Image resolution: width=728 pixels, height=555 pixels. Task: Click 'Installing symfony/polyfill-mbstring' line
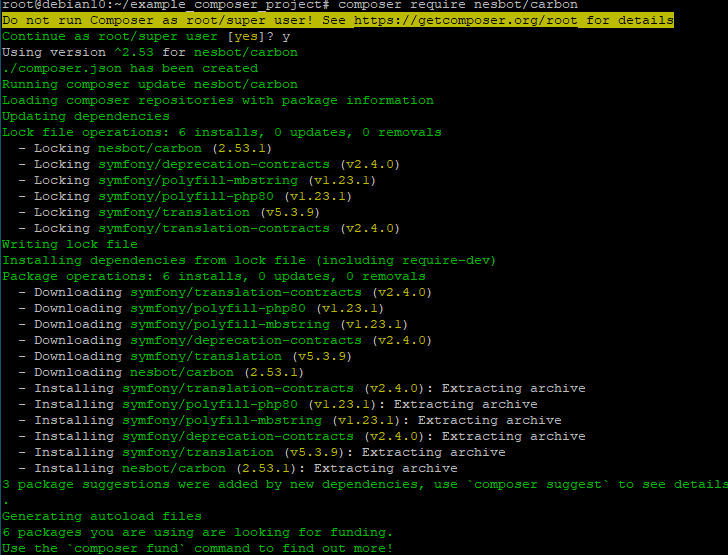click(x=290, y=421)
